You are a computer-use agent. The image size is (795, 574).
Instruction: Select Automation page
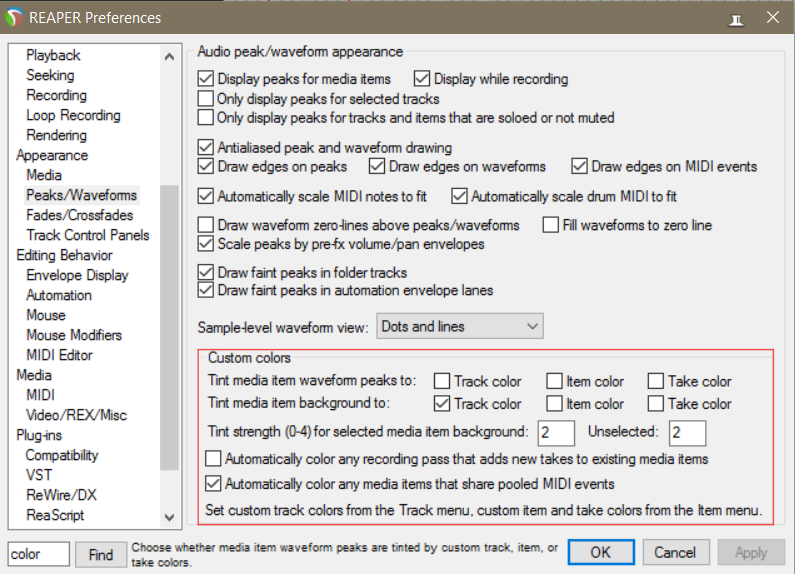coord(59,295)
